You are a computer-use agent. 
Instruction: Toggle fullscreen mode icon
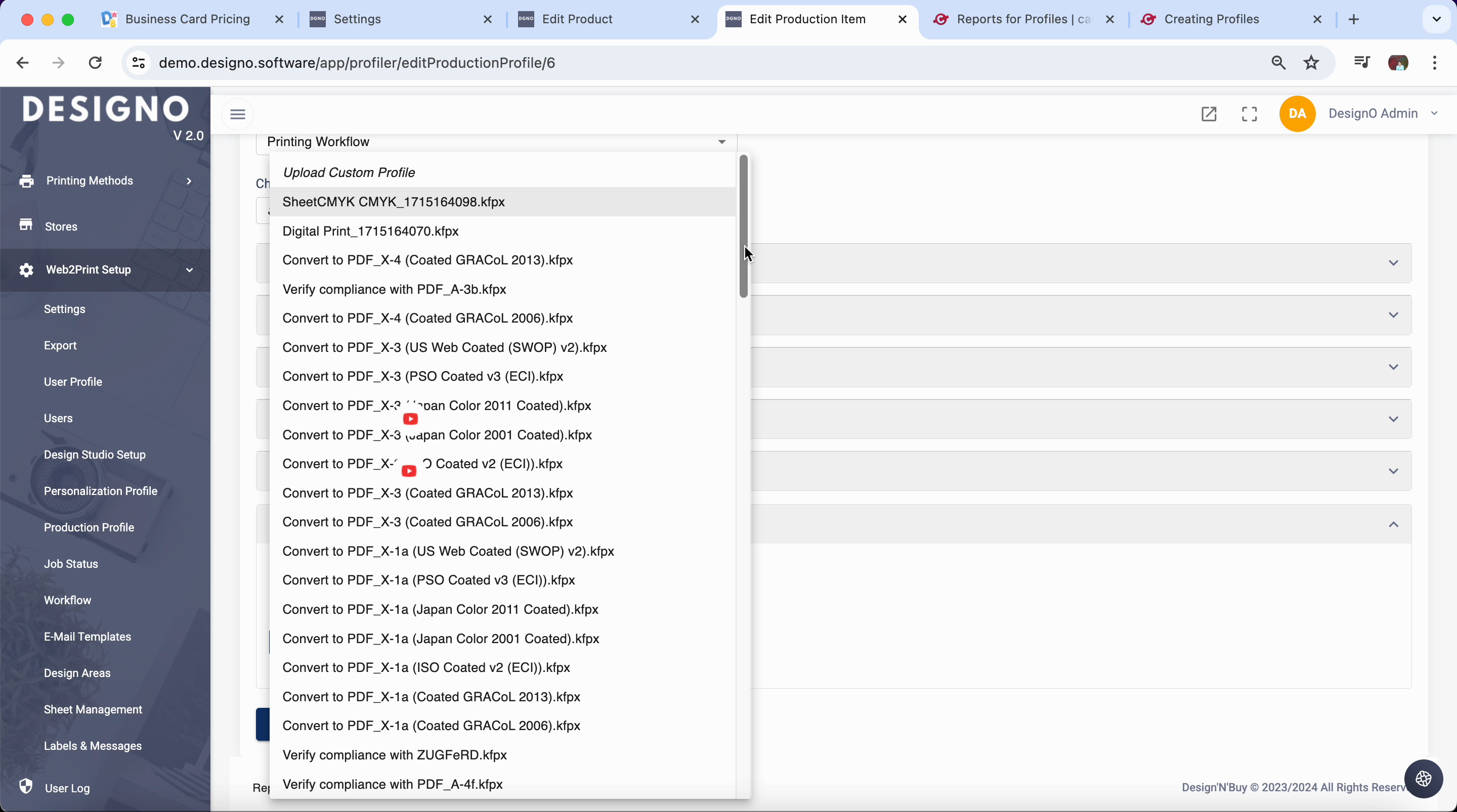tap(1250, 114)
